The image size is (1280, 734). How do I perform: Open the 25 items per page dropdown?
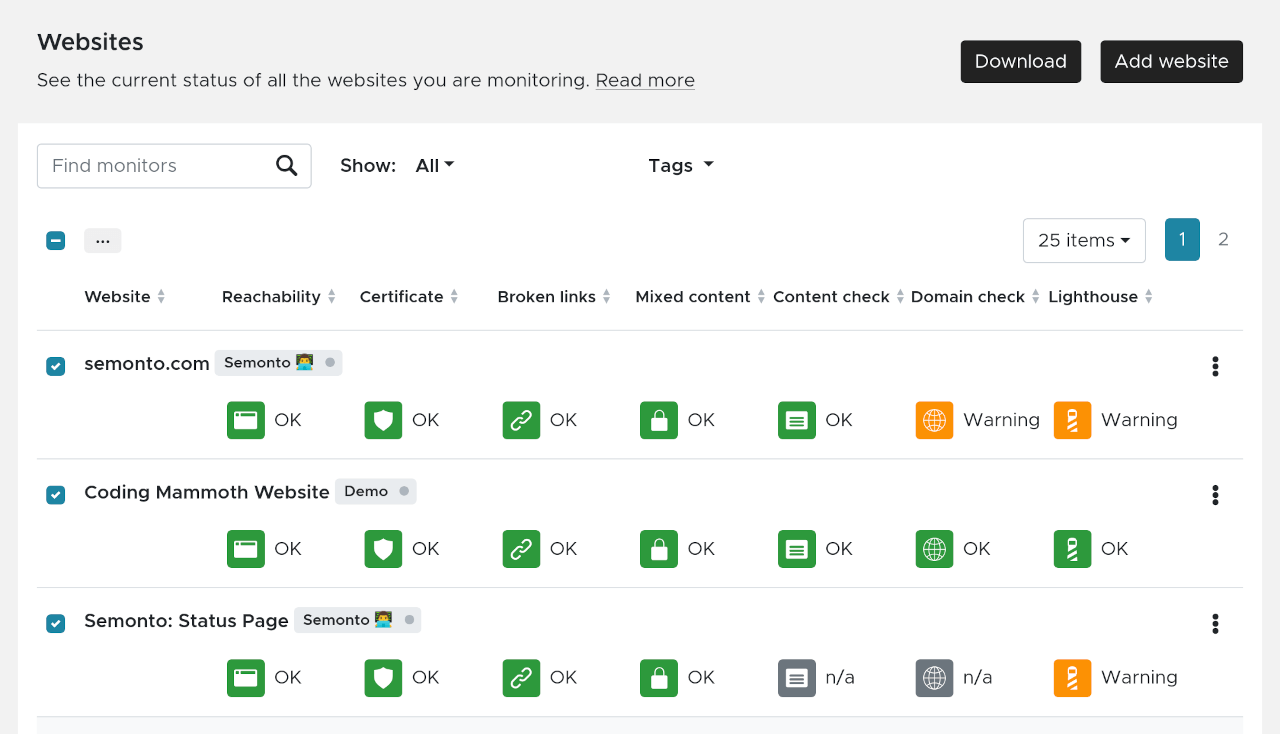point(1083,241)
